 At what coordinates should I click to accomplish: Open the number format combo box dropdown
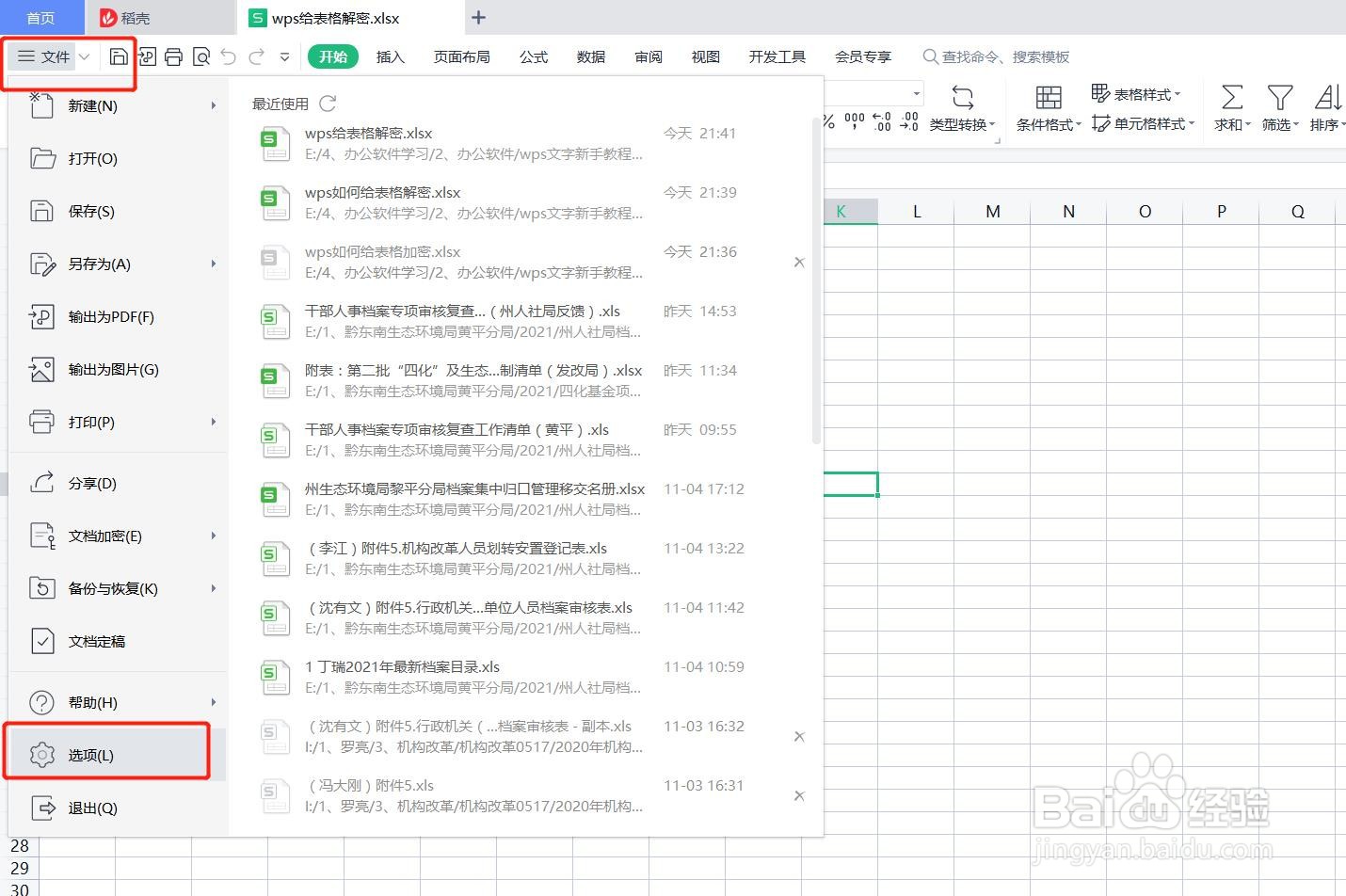point(916,93)
